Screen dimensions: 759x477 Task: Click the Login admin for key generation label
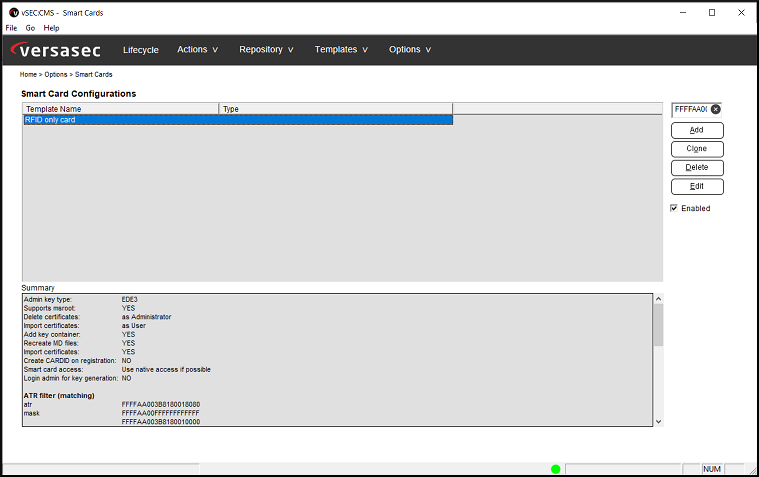pos(71,378)
